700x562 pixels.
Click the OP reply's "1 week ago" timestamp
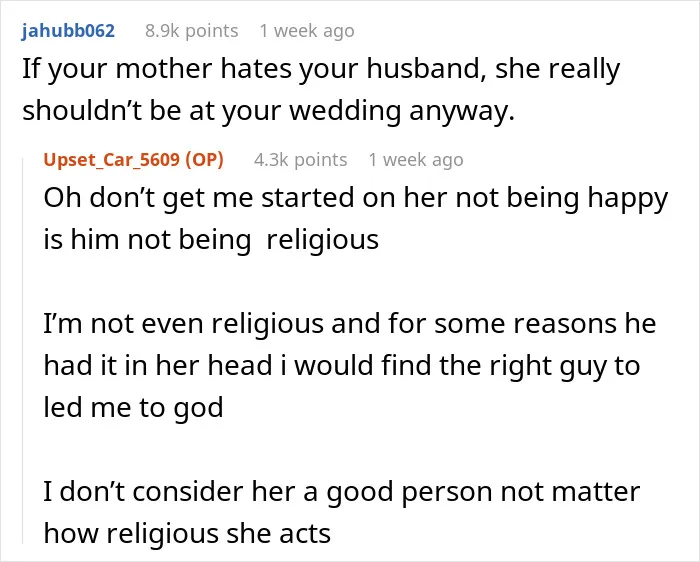coord(416,159)
